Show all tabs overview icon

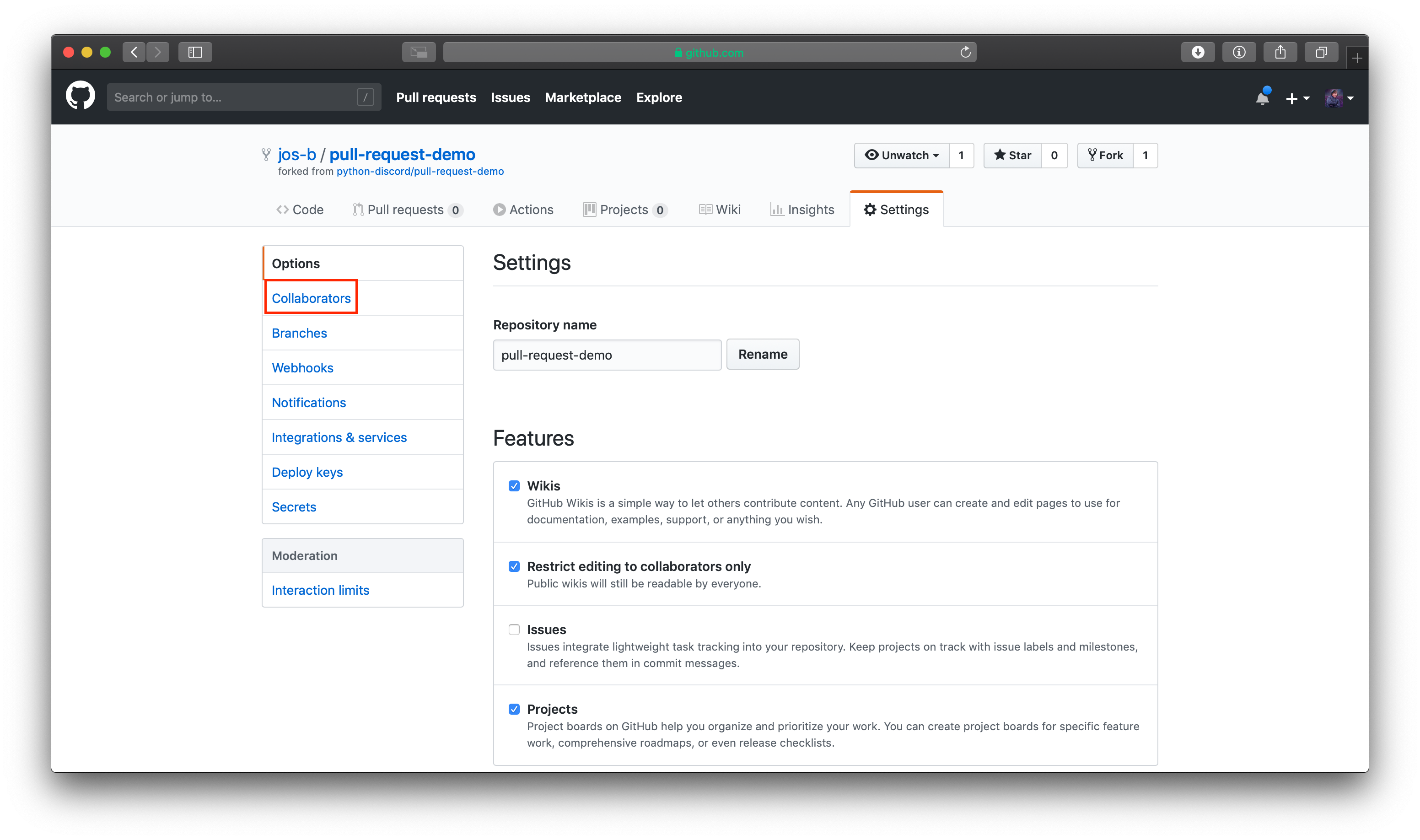click(1321, 52)
